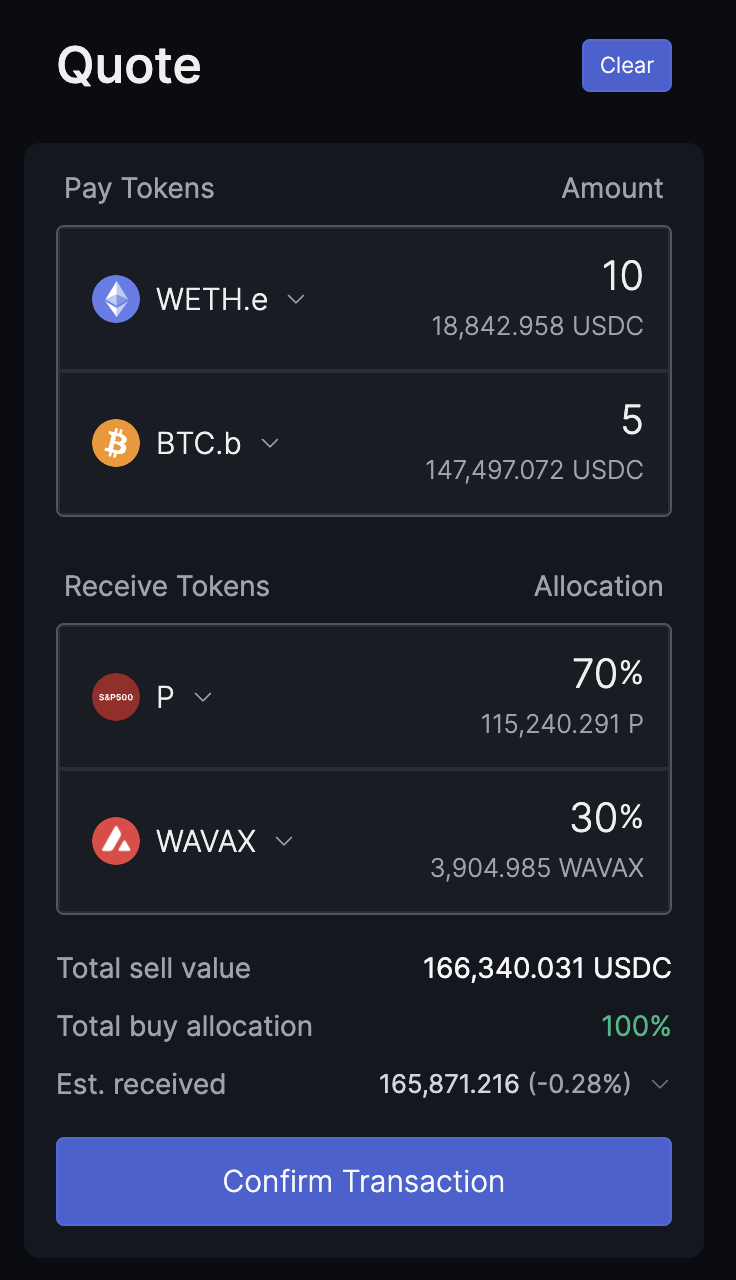Click the Total sell value amount in USDC
The height and width of the screenshot is (1280, 736).
pyautogui.click(x=547, y=968)
